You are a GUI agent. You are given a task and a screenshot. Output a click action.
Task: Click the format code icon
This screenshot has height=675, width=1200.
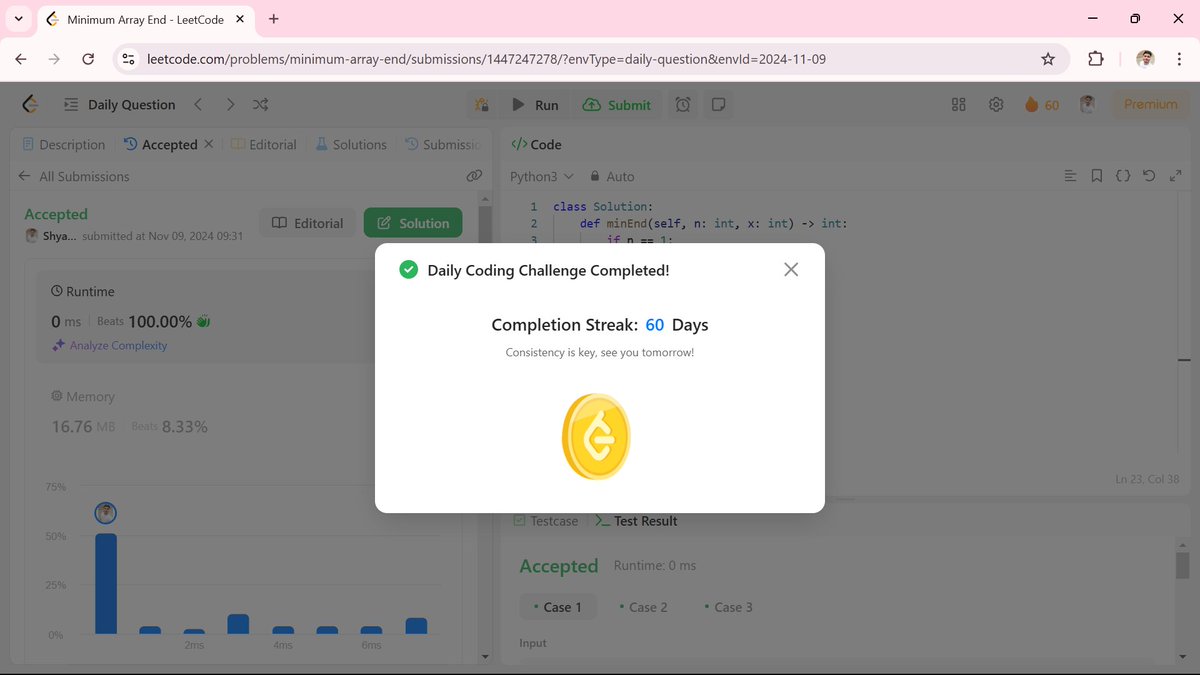(1071, 176)
